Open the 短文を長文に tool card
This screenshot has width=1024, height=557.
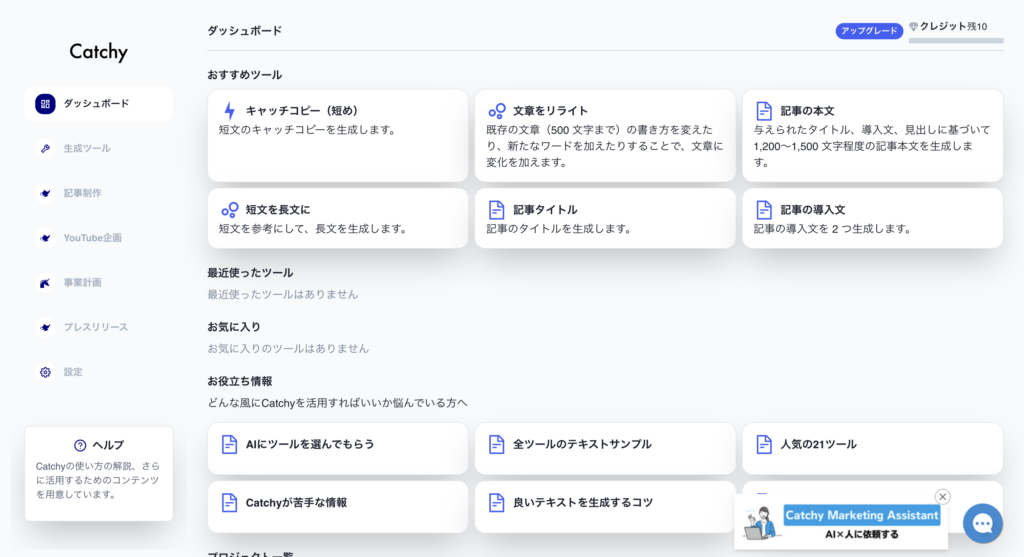[338, 218]
